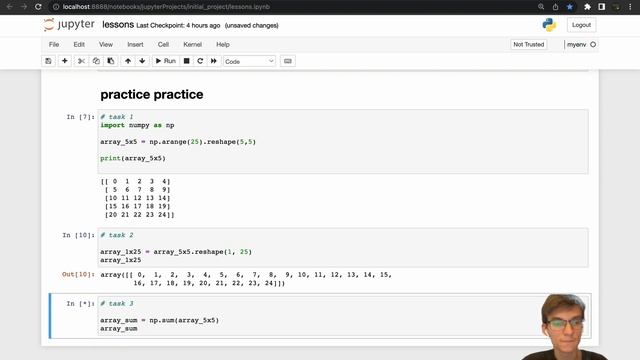Open the File menu
Screen dimensions: 640x360
coord(54,44)
